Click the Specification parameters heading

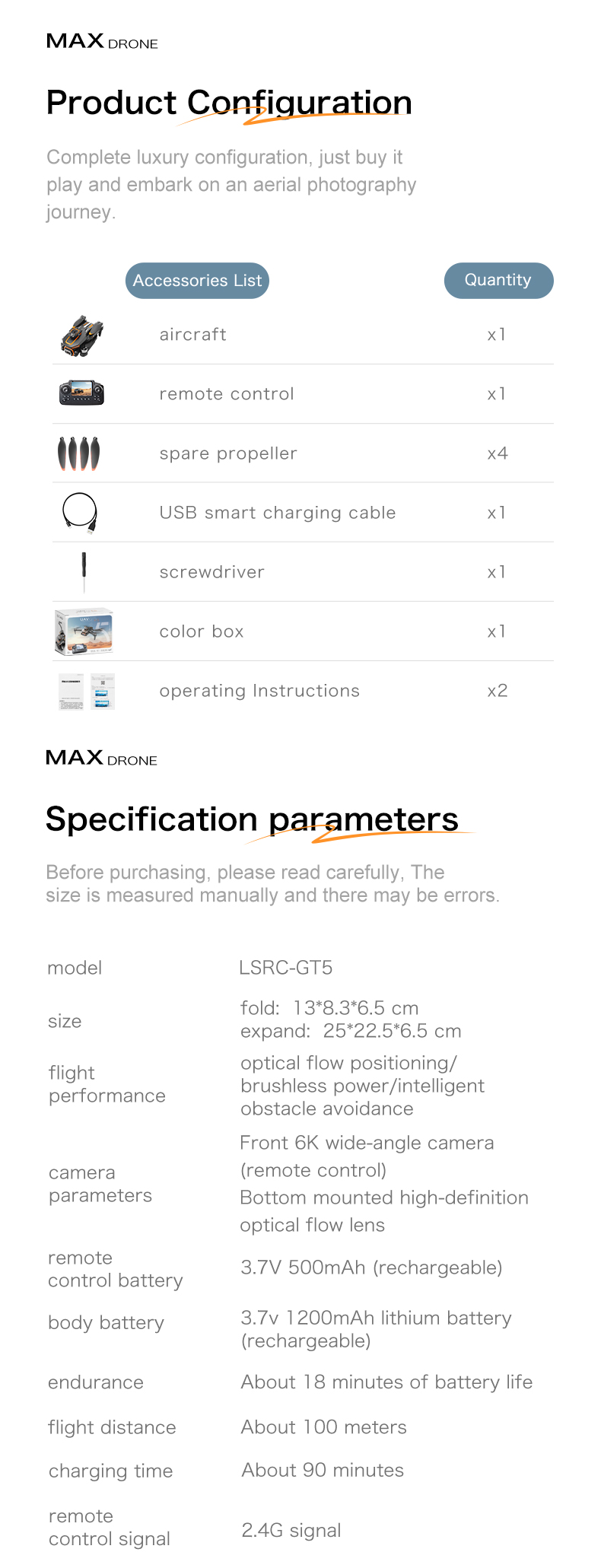click(252, 819)
